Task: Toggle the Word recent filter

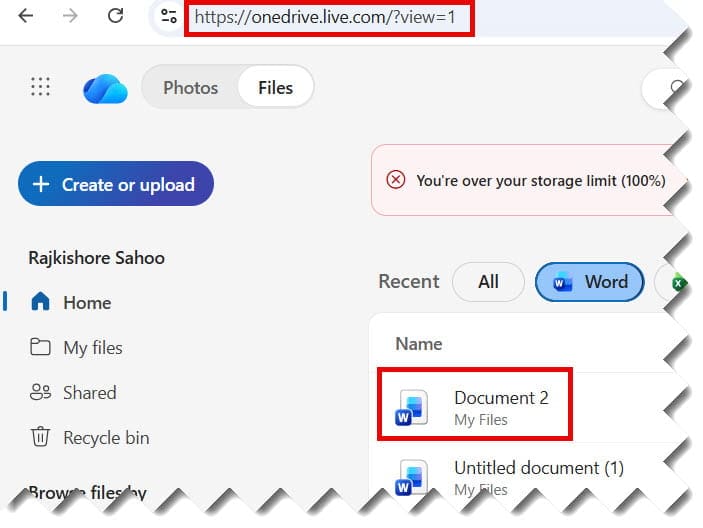Action: point(590,282)
